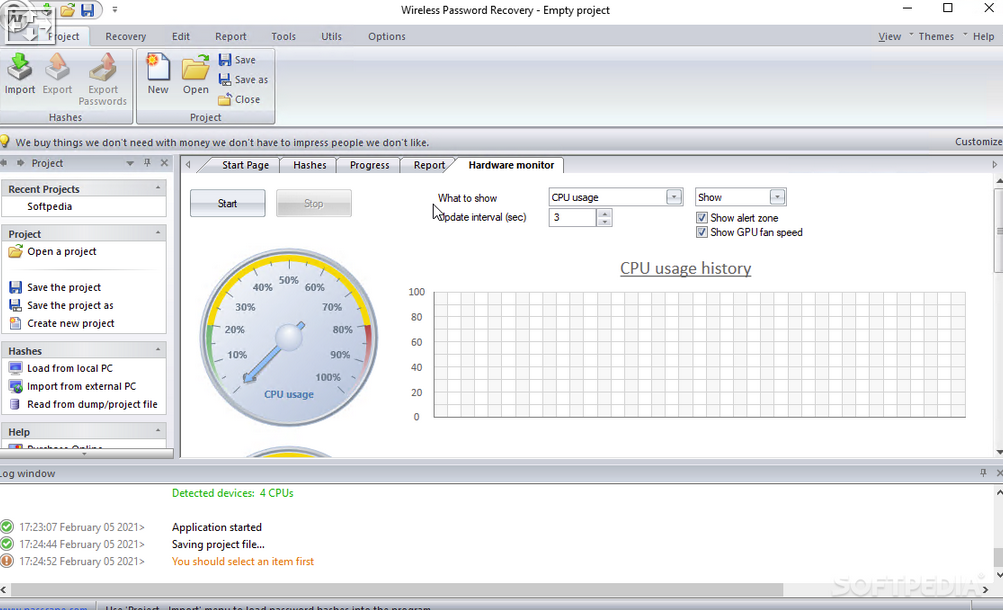Click the Customize link on tip bar

pos(978,141)
